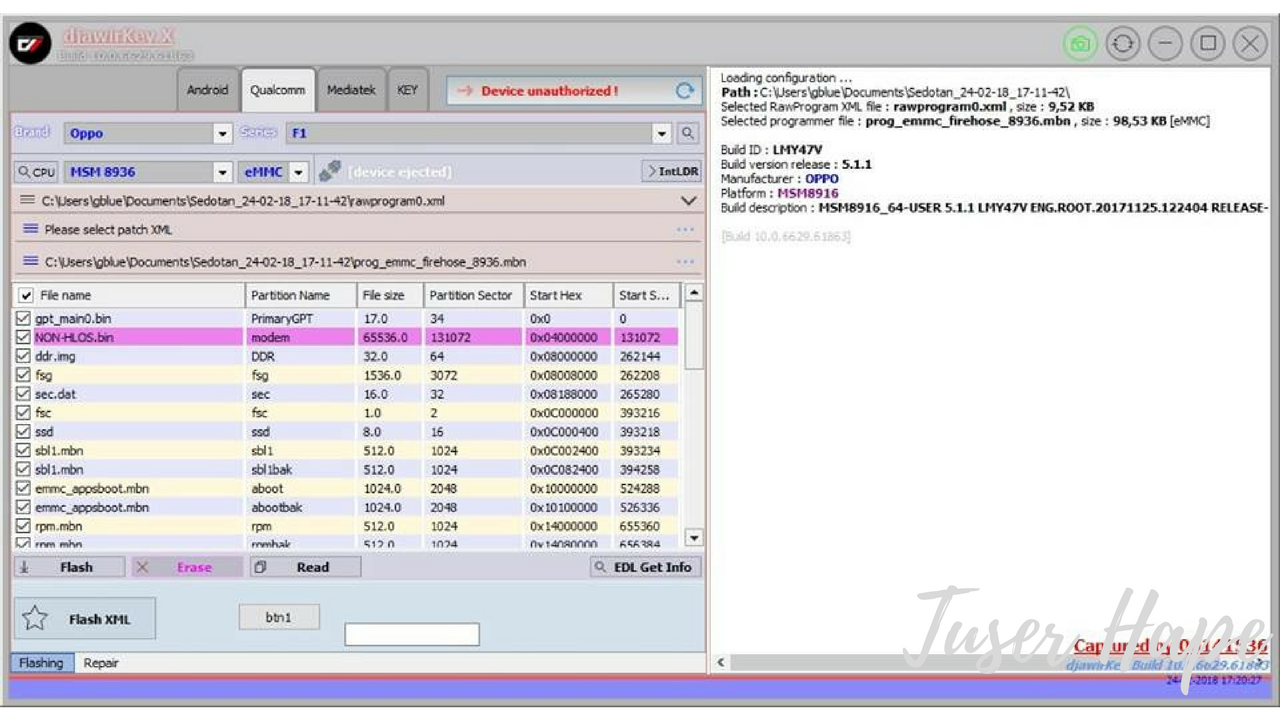The height and width of the screenshot is (720, 1280).
Task: Toggle the select-all checkbox in File name header
Action: 26,296
